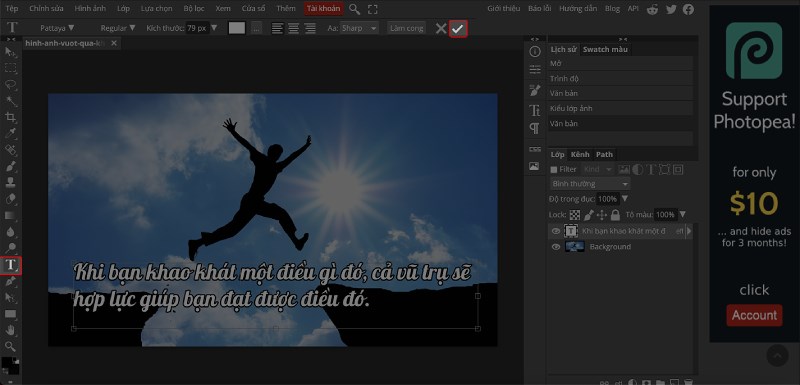The width and height of the screenshot is (800, 385).
Task: Select the Eraser tool
Action: click(10, 199)
